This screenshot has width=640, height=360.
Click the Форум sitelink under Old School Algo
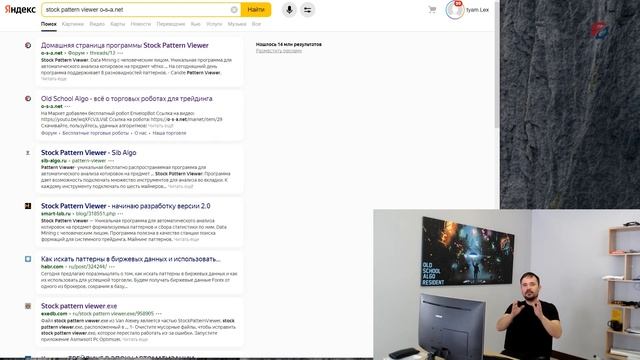49,133
